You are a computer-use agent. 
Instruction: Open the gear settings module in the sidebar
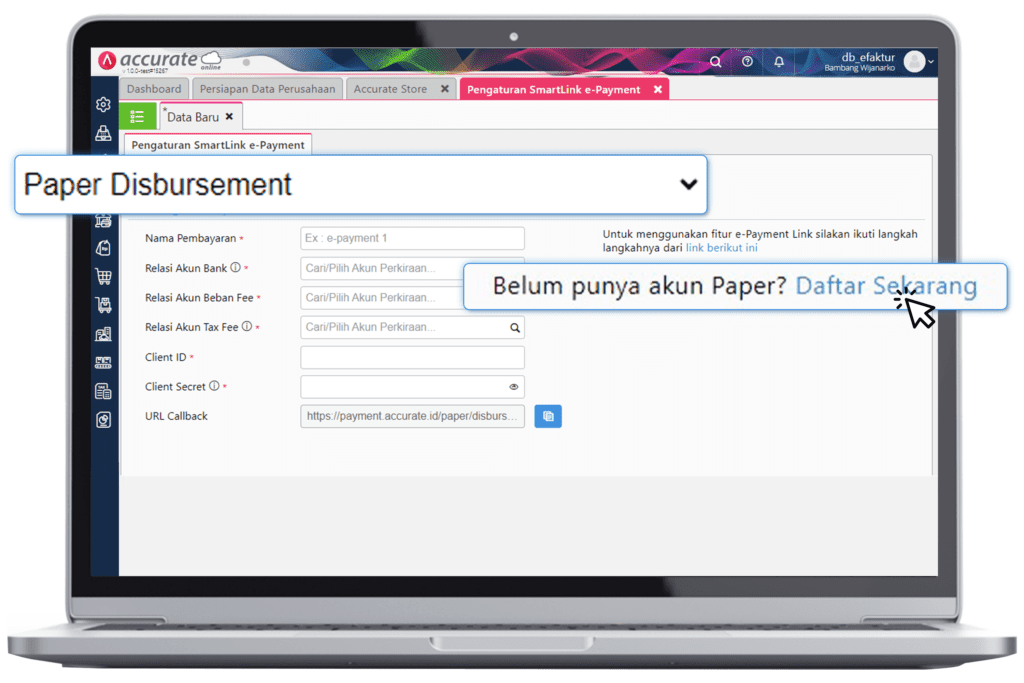coord(103,104)
